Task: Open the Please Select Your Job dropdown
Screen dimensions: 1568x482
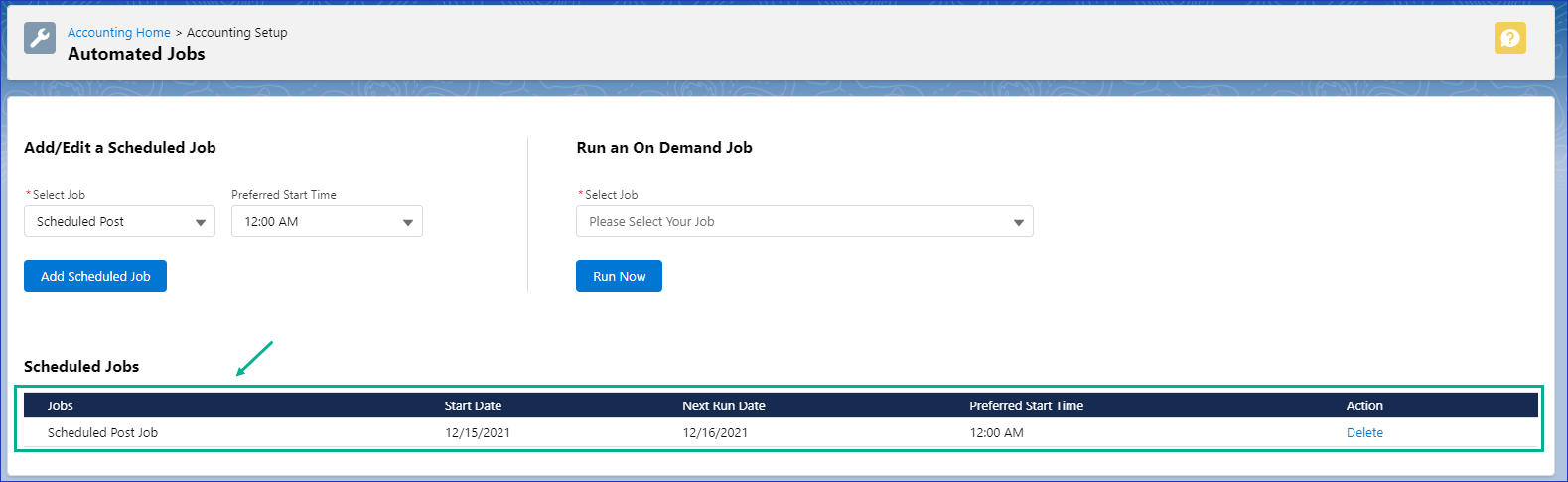Action: (x=804, y=222)
